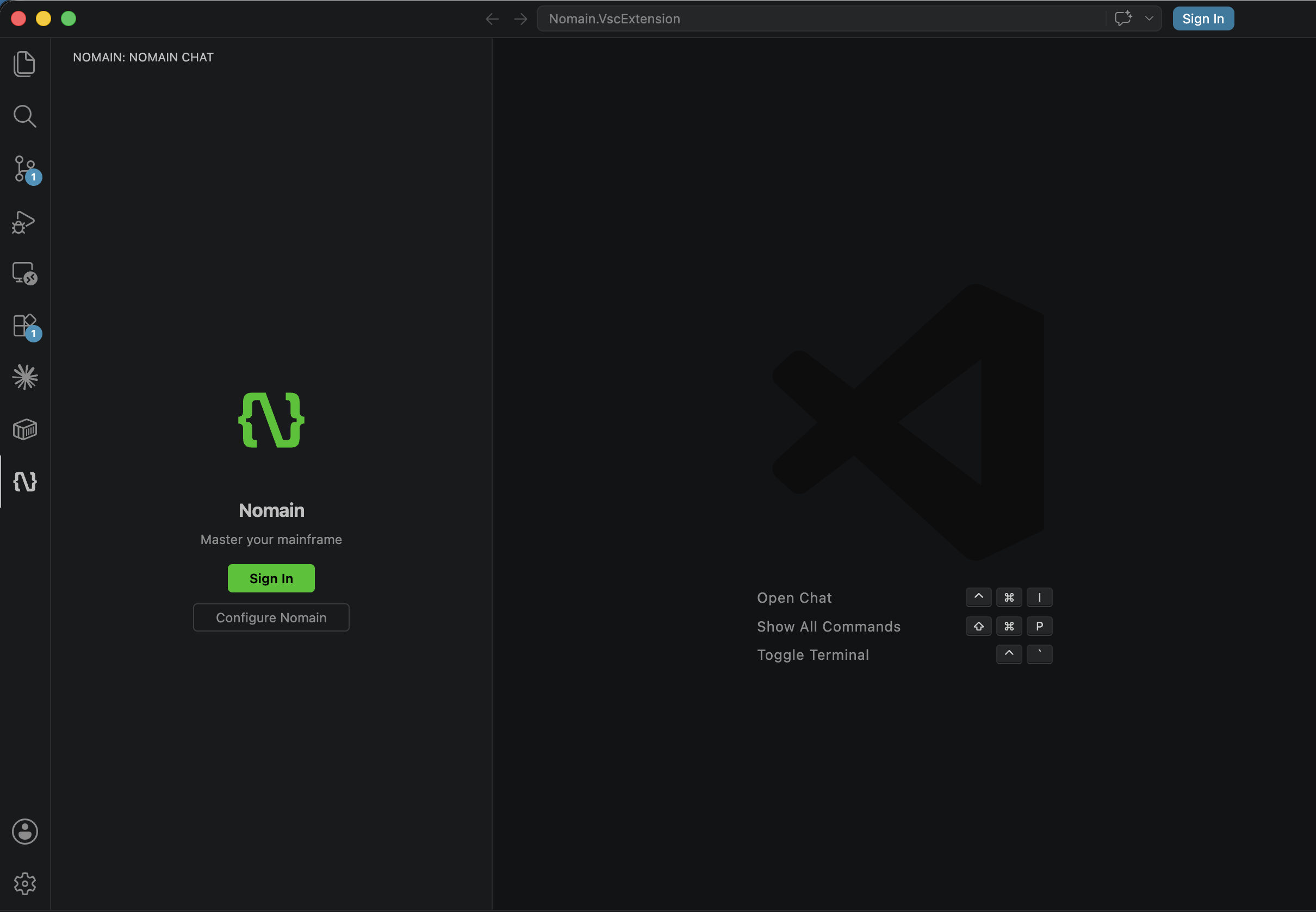Viewport: 1316px width, 912px height.
Task: Click the Show All Commands label
Action: 828,626
